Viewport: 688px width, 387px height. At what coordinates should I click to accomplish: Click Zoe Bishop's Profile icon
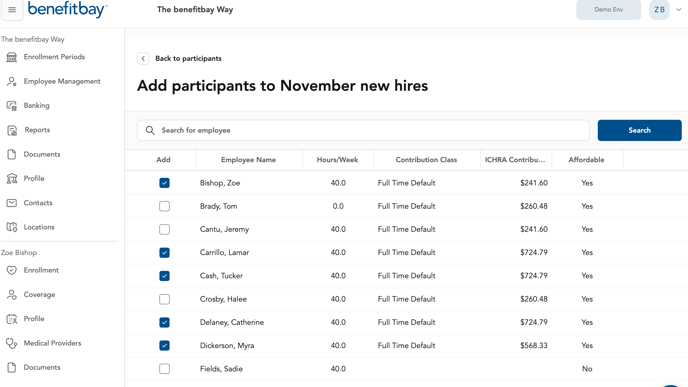click(x=12, y=319)
